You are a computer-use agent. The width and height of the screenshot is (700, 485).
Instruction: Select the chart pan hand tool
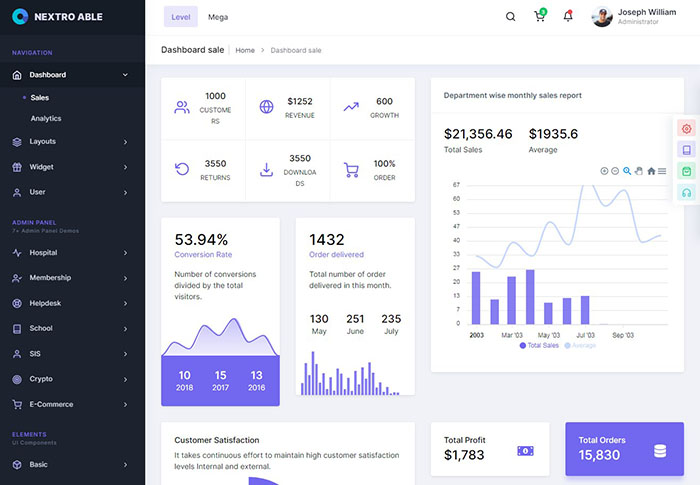pos(639,171)
